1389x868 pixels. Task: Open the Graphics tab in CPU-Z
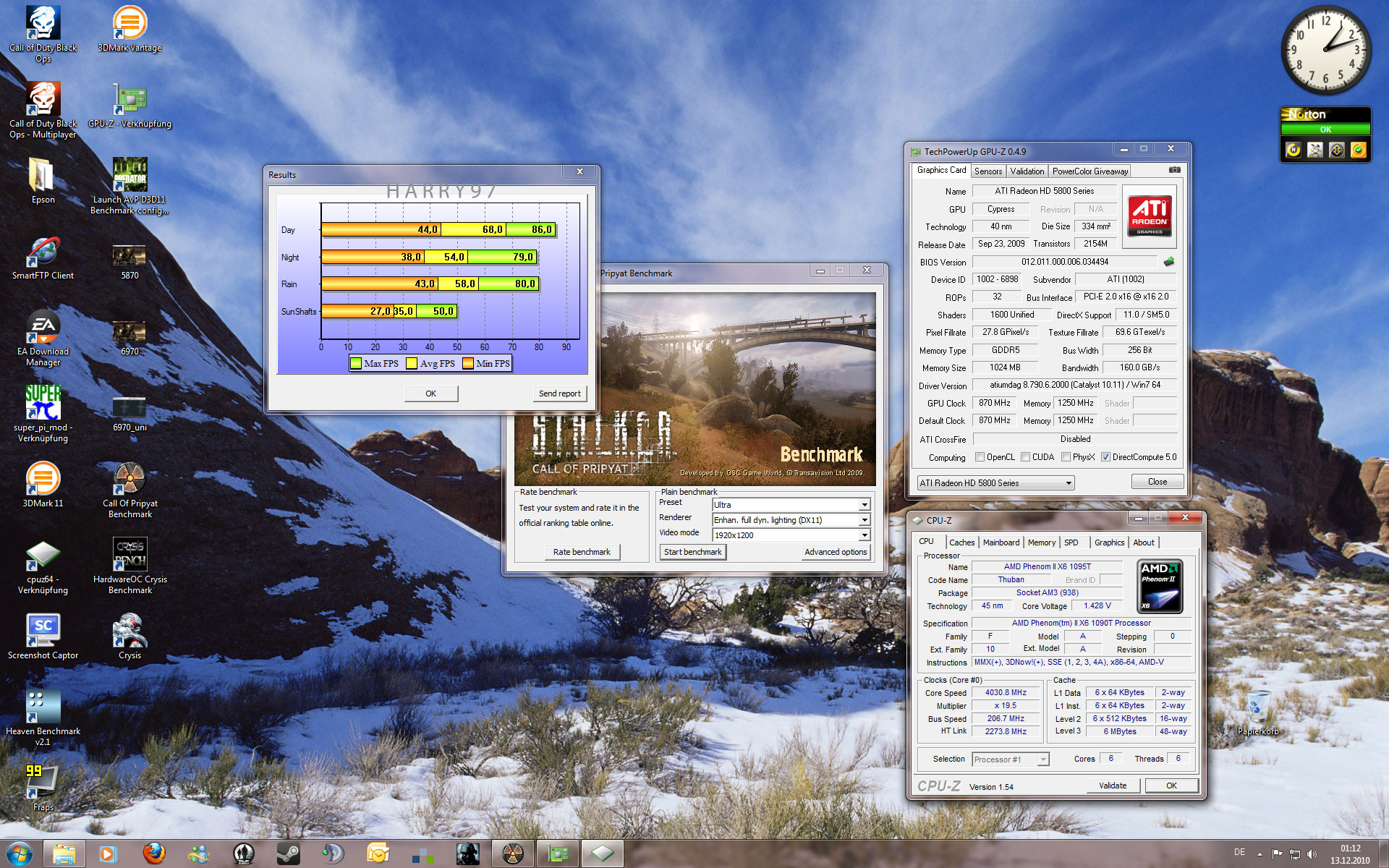[x=1109, y=542]
